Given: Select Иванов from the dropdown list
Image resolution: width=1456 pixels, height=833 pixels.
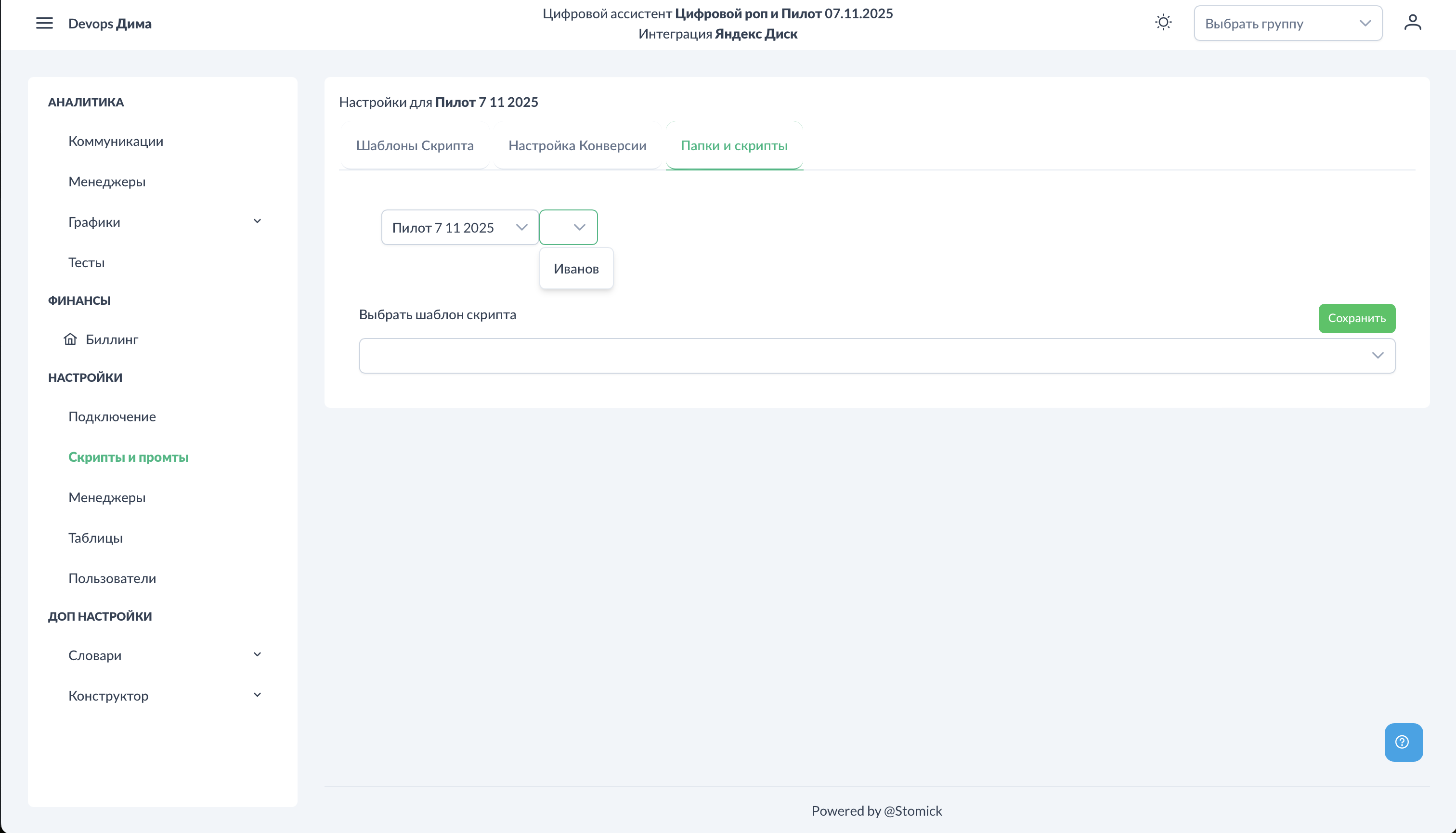Looking at the screenshot, I should [575, 269].
